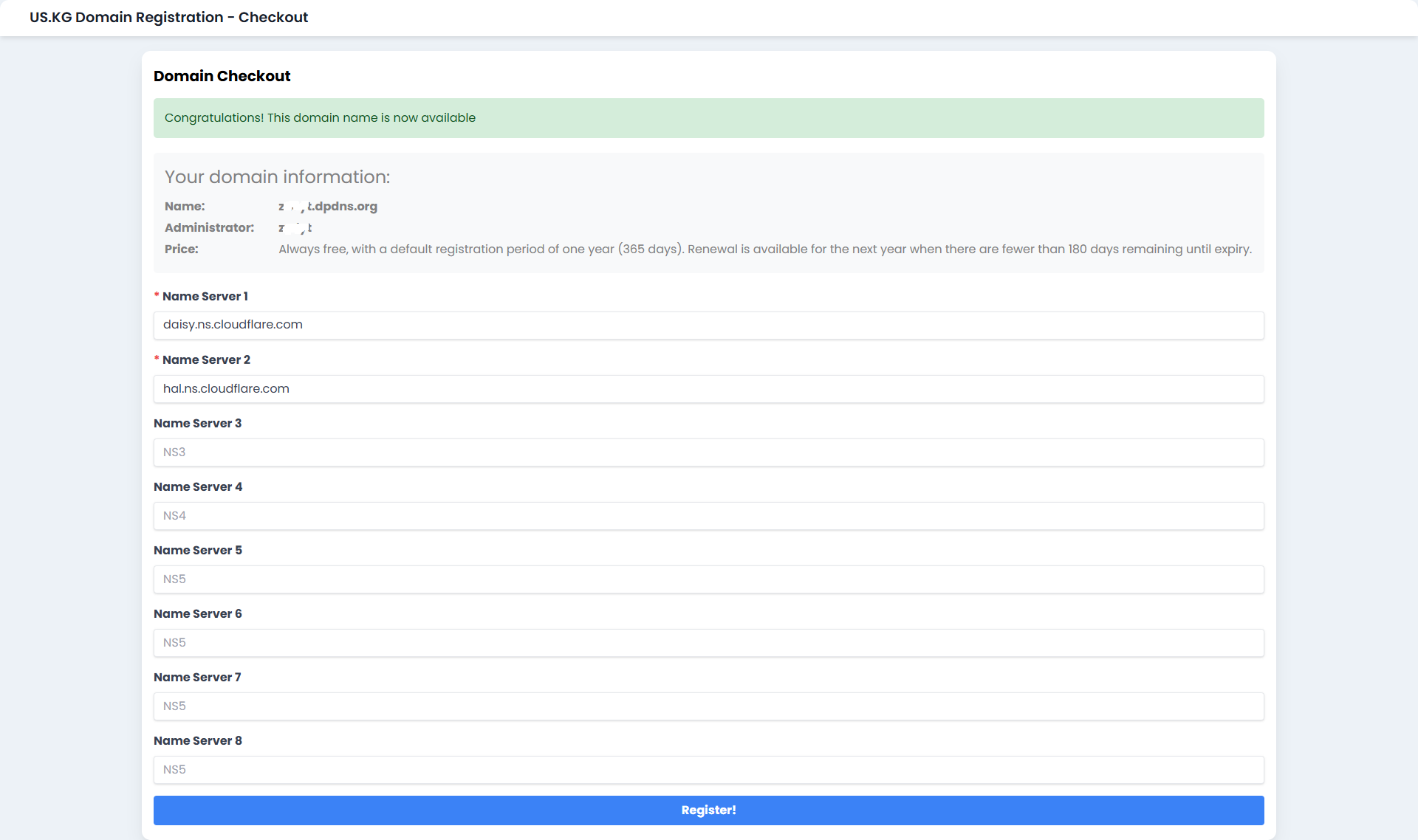1418x840 pixels.
Task: Click the Name Server 1 label
Action: [205, 296]
